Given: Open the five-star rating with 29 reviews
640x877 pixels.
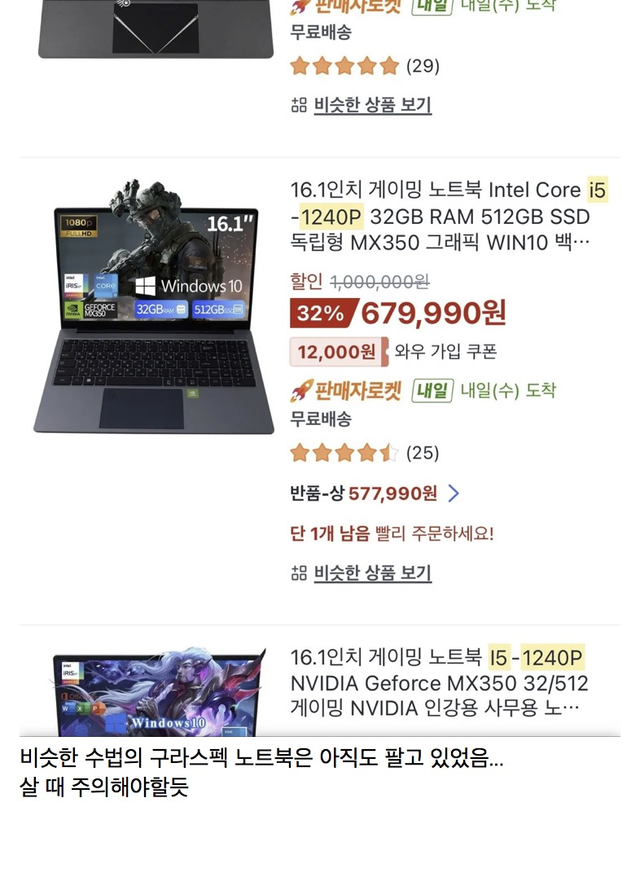Looking at the screenshot, I should [365, 66].
